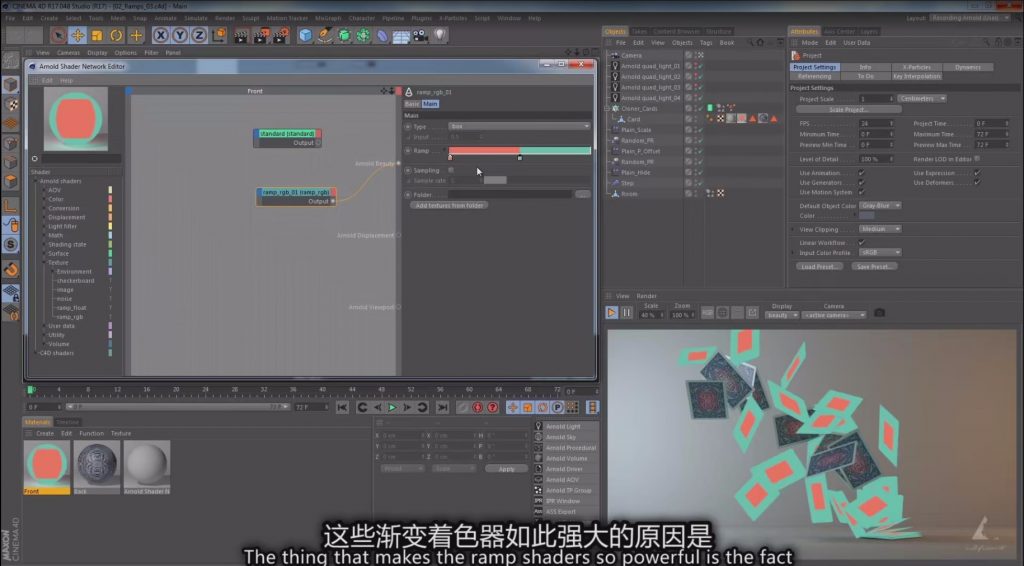Open the spline Pen tool icon
This screenshot has height=566, width=1024.
pos(325,35)
